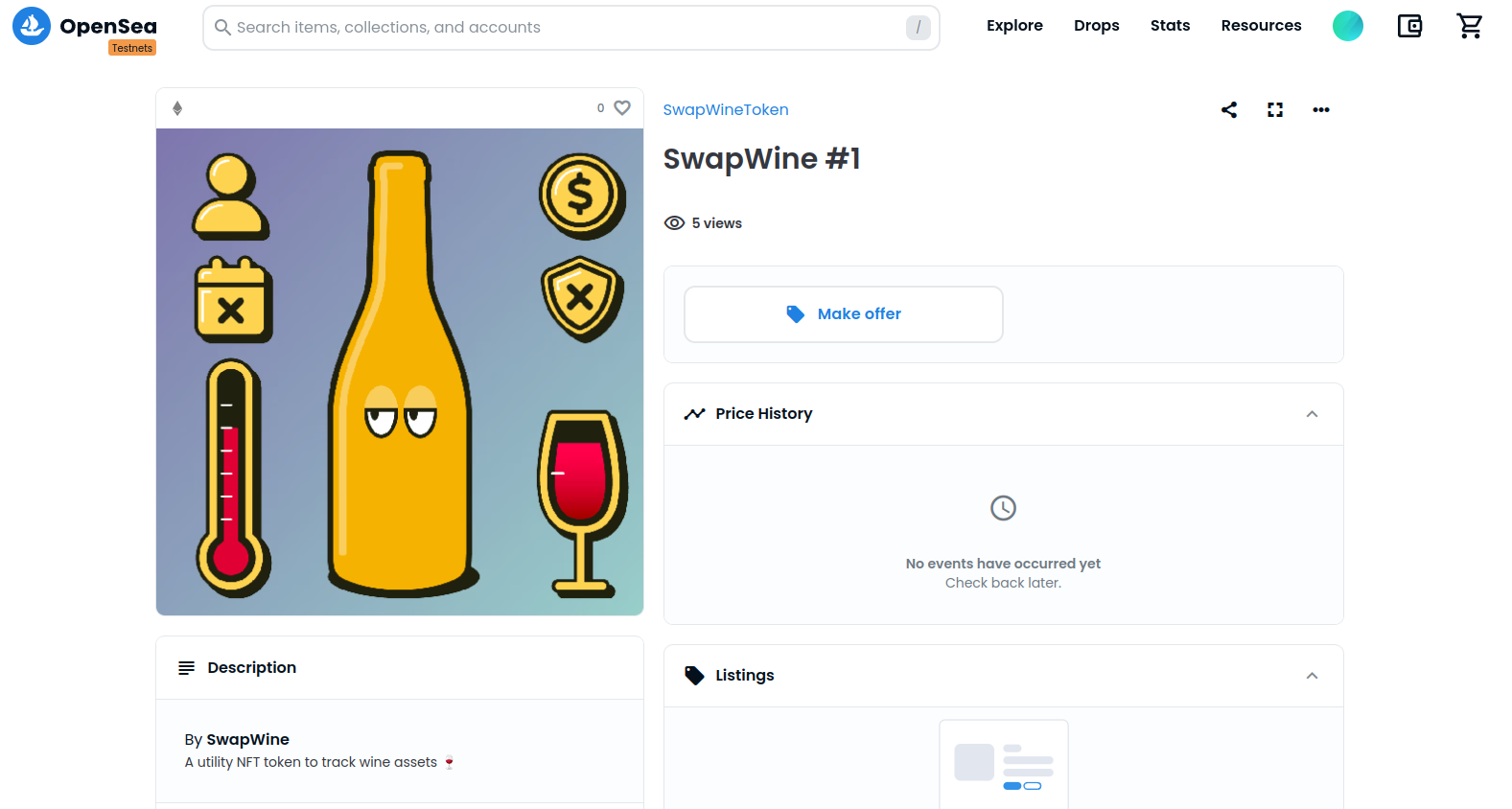Click the Testnets badge
This screenshot has width=1512, height=809.
132,48
